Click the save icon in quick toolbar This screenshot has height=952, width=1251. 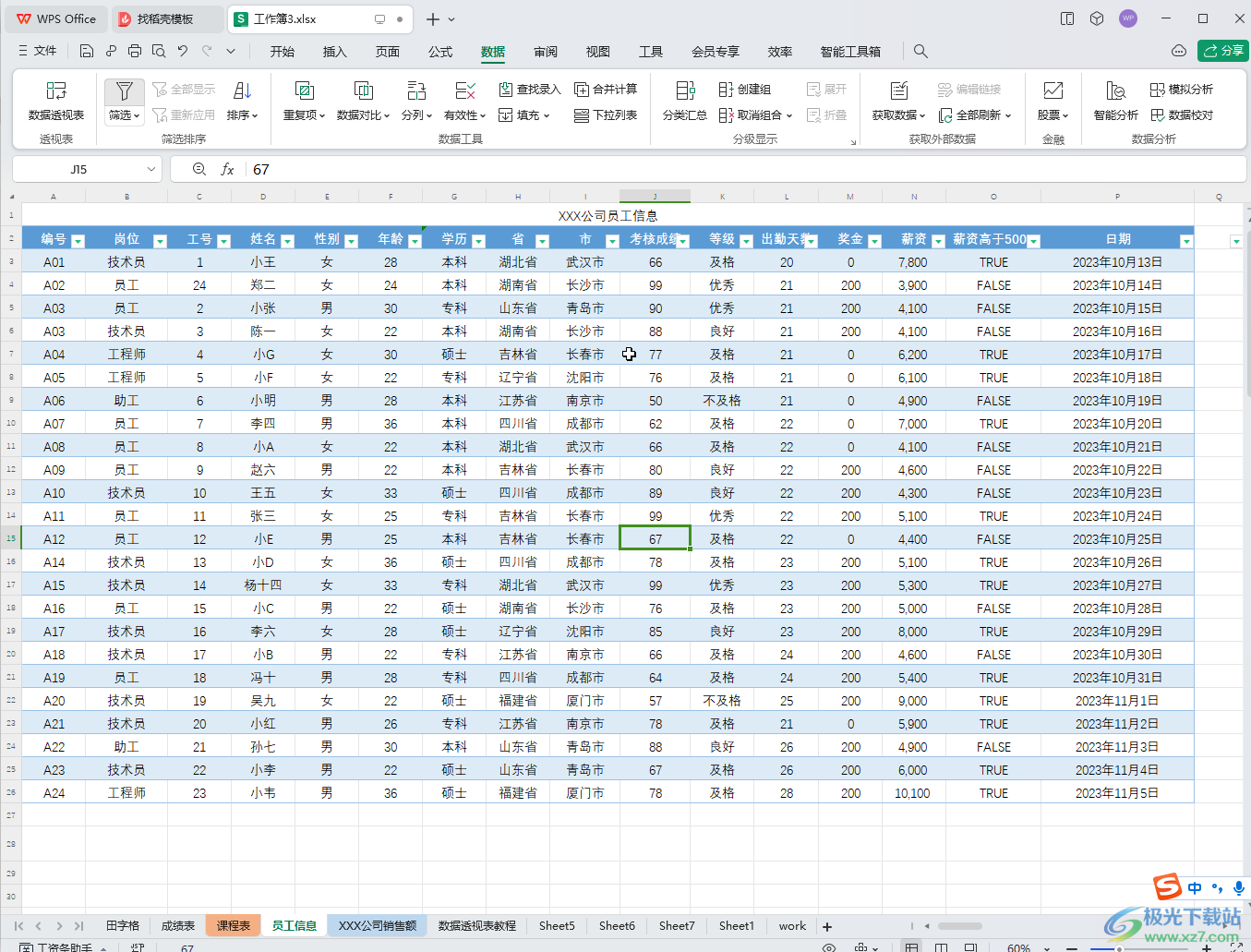pyautogui.click(x=86, y=51)
